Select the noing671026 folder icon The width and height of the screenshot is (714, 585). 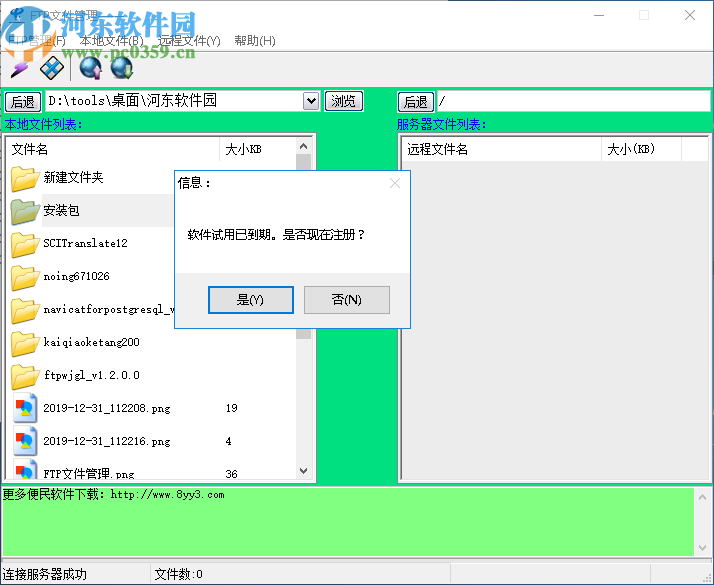(25, 277)
